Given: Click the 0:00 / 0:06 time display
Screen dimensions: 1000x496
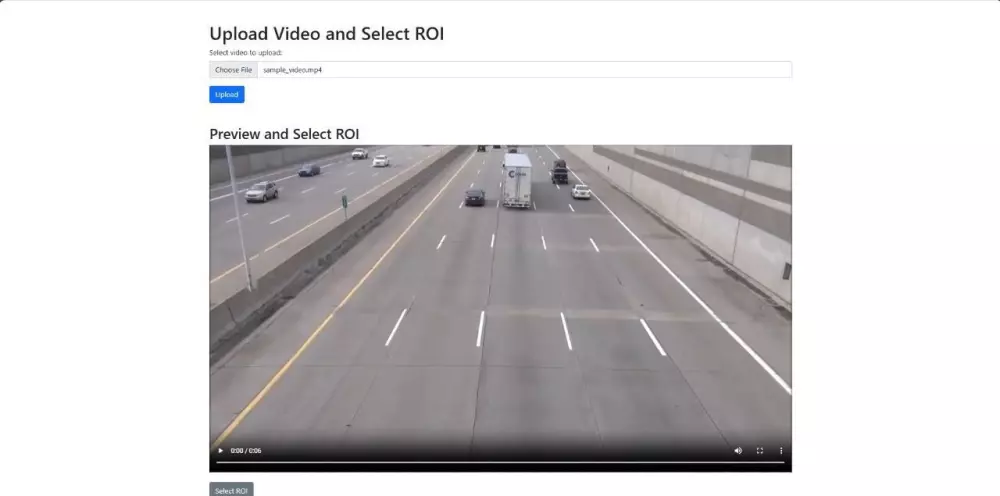Looking at the screenshot, I should coord(246,451).
